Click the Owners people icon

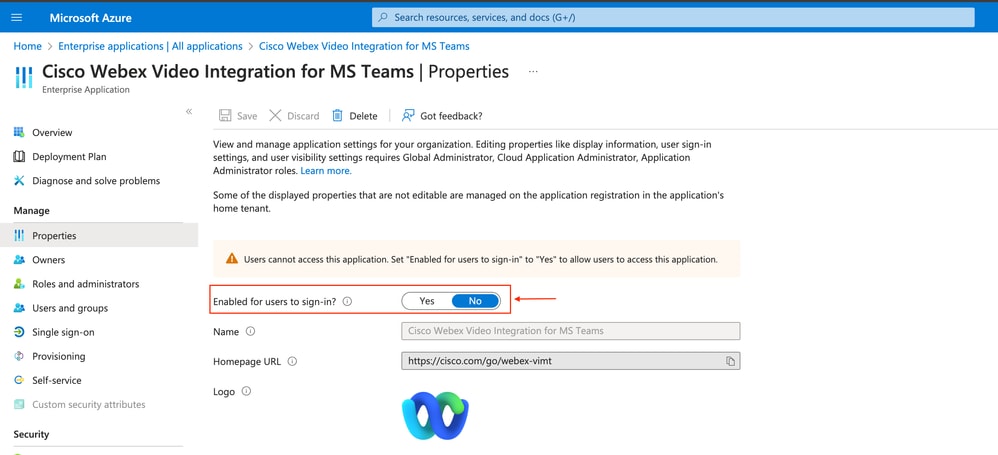(x=19, y=260)
